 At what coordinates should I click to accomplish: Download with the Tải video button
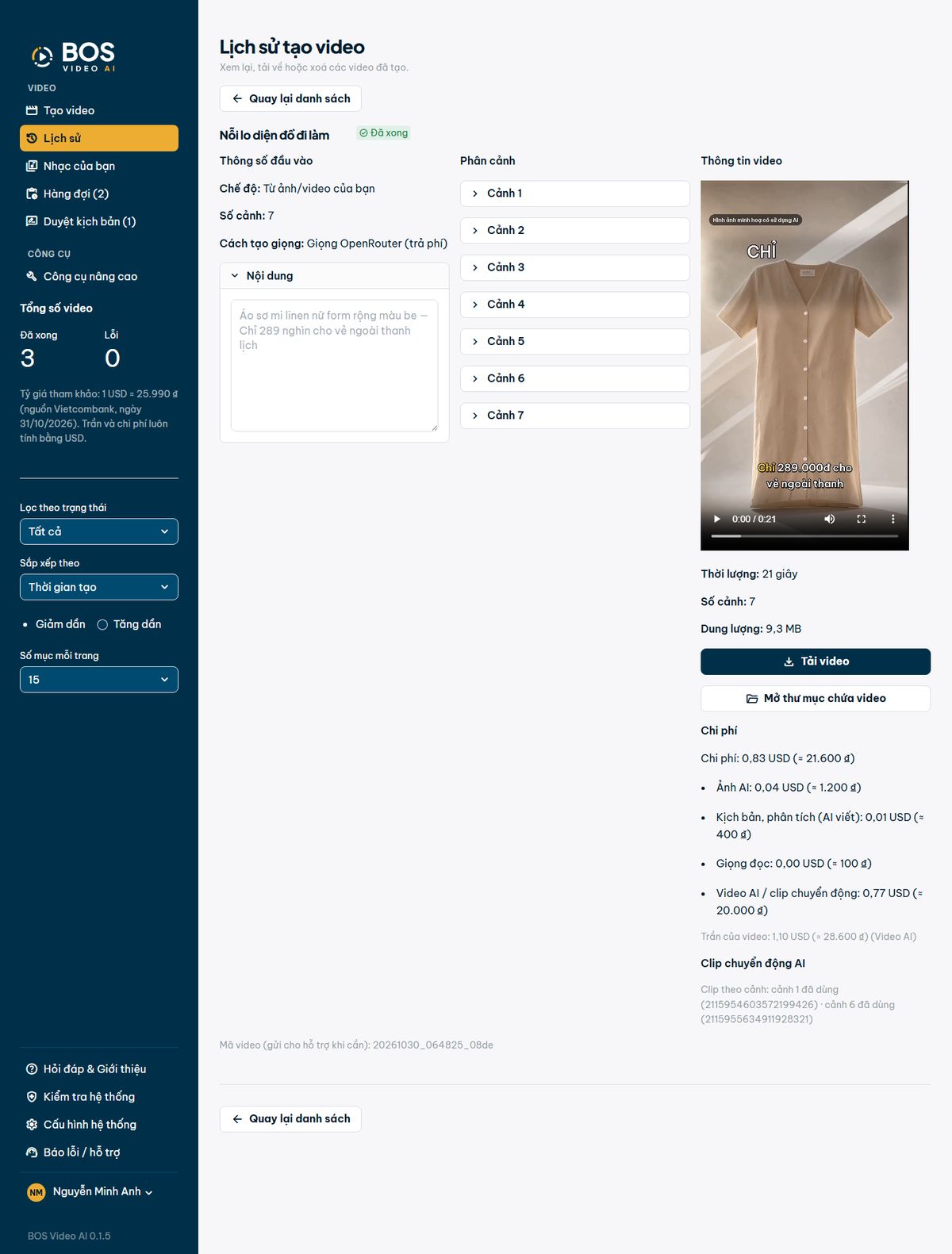816,662
